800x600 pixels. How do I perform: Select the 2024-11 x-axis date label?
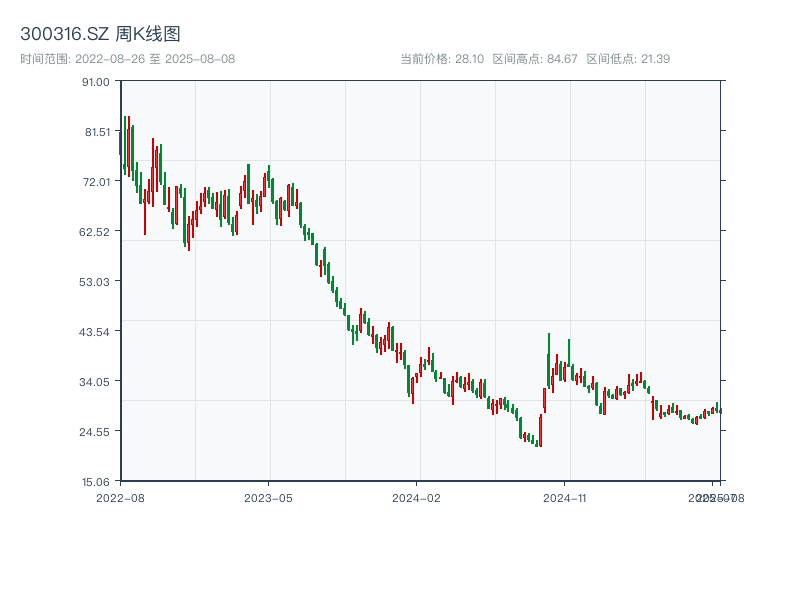pyautogui.click(x=565, y=497)
